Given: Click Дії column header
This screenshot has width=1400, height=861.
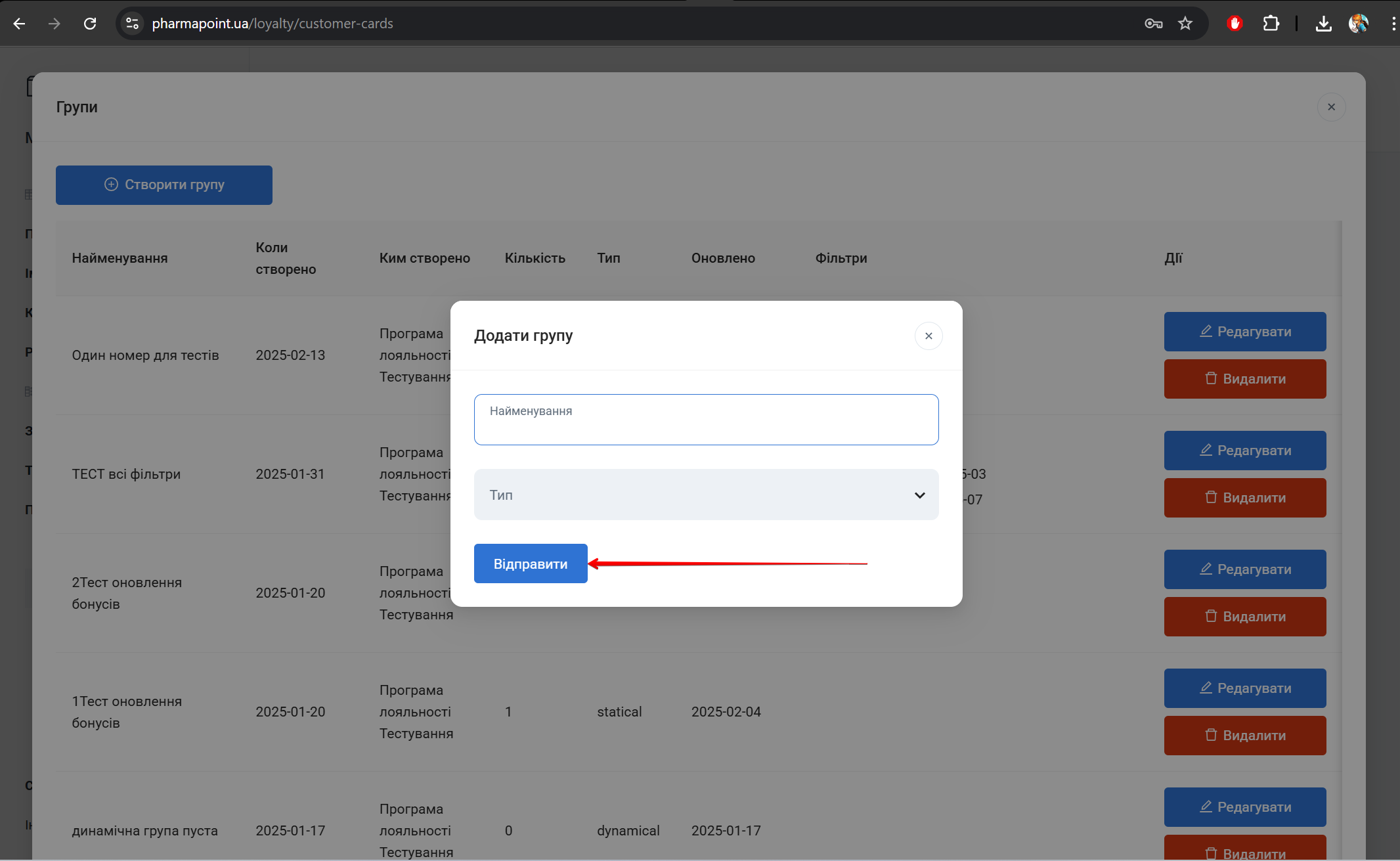Looking at the screenshot, I should coord(1173,258).
